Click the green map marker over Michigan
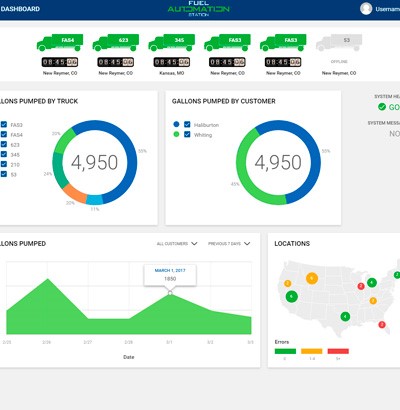 372,283
